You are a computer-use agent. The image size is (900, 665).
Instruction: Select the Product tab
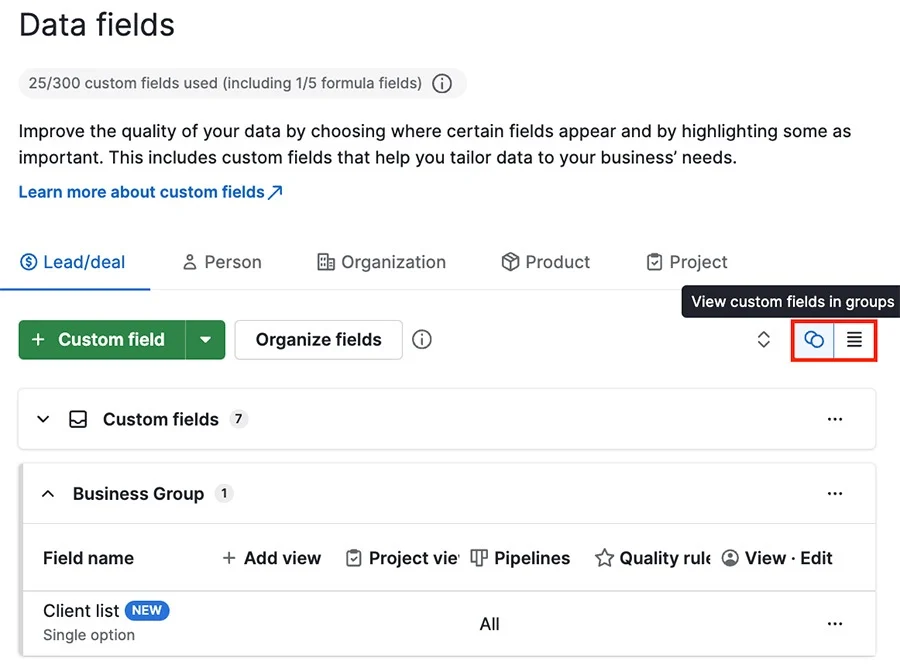pyautogui.click(x=545, y=262)
